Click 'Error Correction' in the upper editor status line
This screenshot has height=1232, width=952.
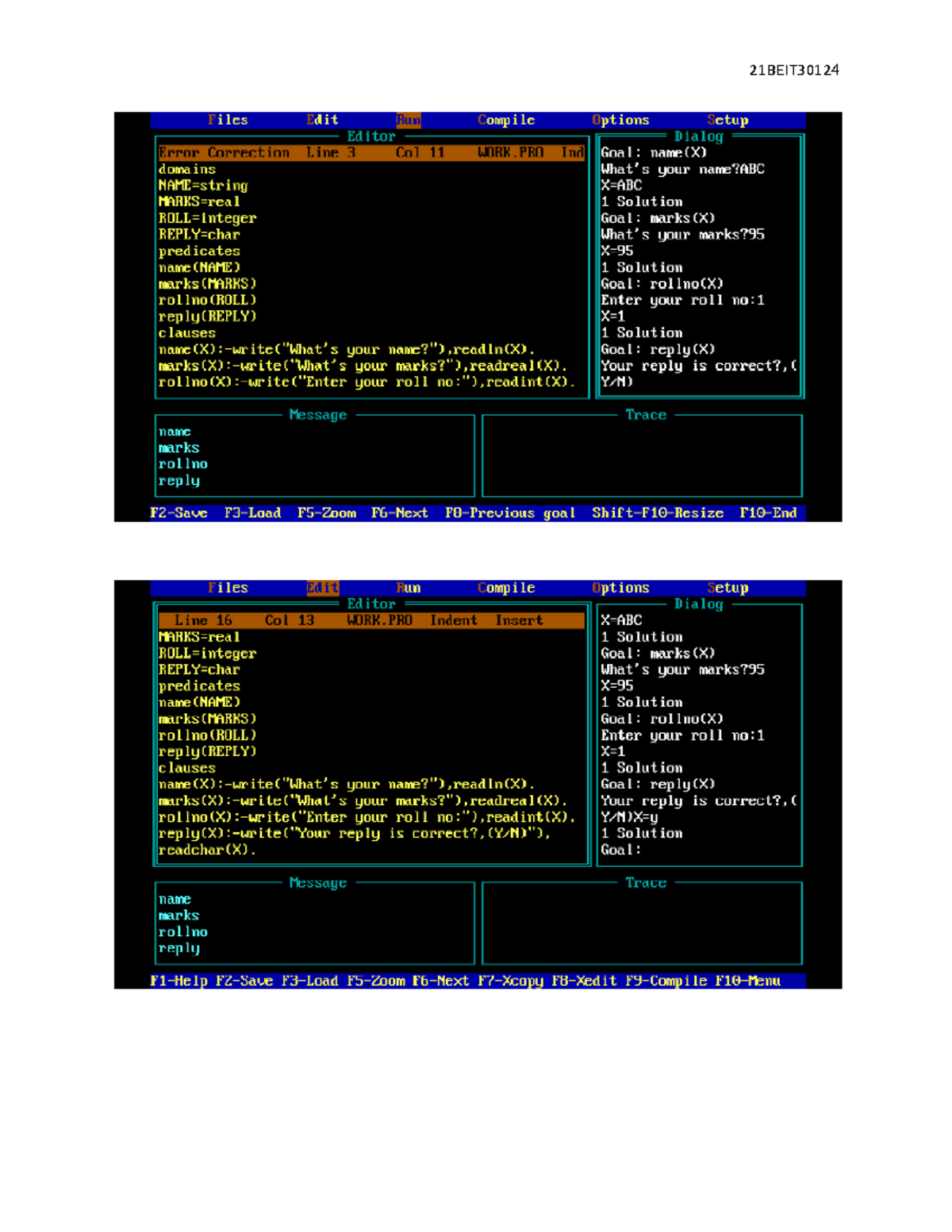tap(224, 152)
